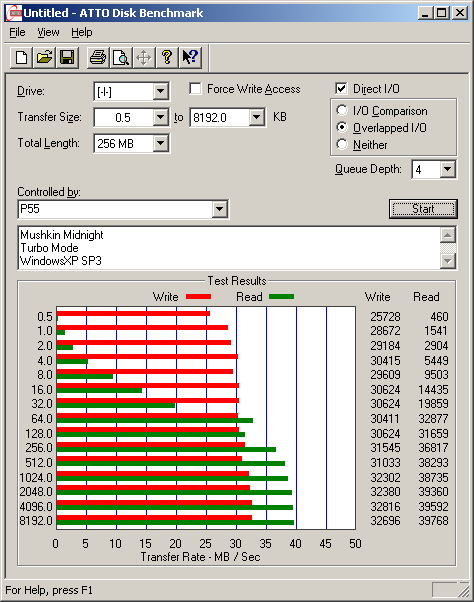Click the write value 32816

[x=385, y=507]
